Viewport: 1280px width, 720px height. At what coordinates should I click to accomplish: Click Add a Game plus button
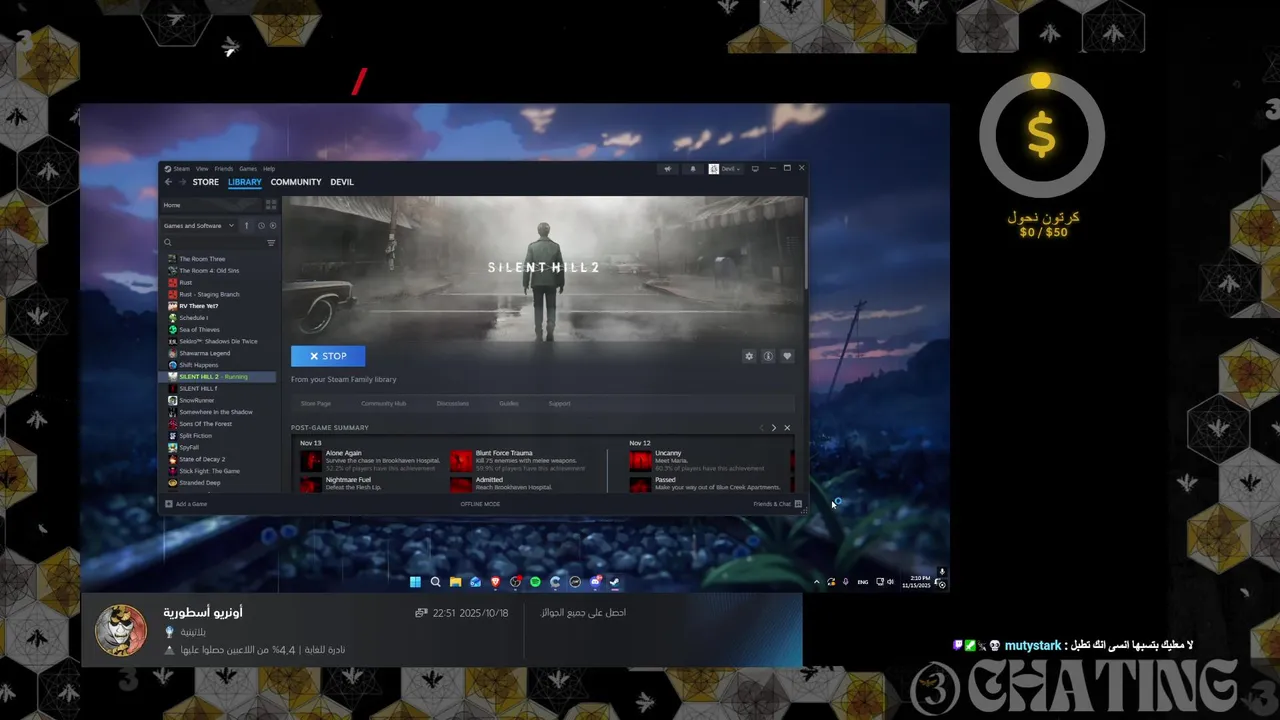tap(169, 504)
